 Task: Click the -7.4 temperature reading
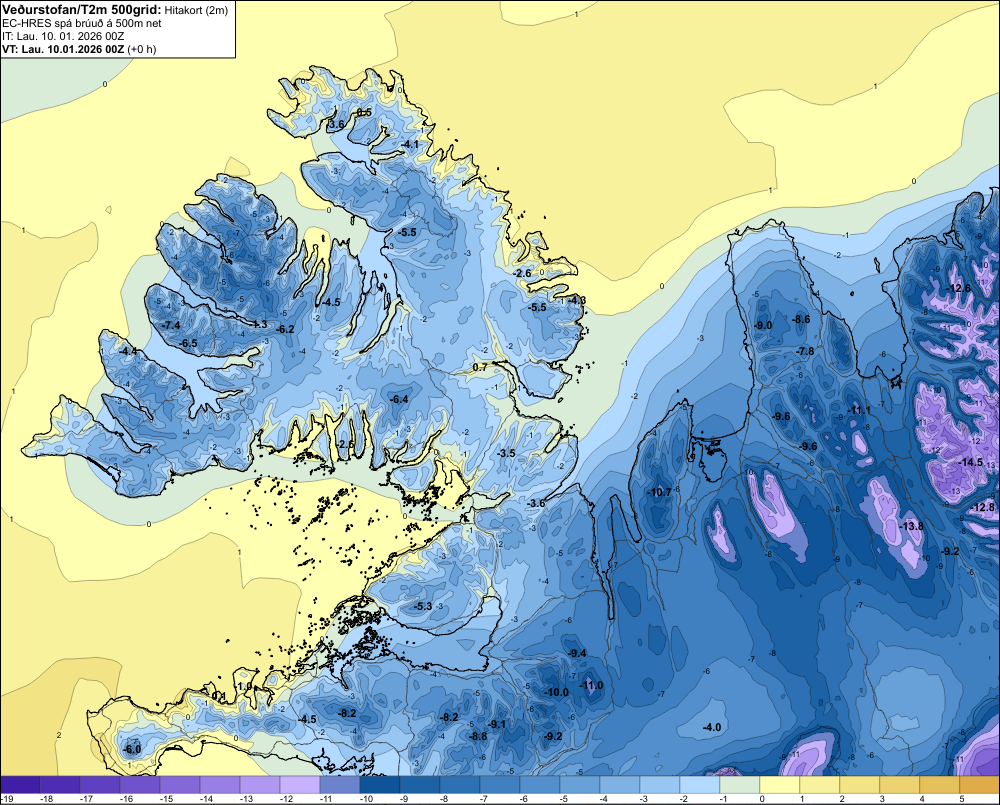[x=171, y=325]
